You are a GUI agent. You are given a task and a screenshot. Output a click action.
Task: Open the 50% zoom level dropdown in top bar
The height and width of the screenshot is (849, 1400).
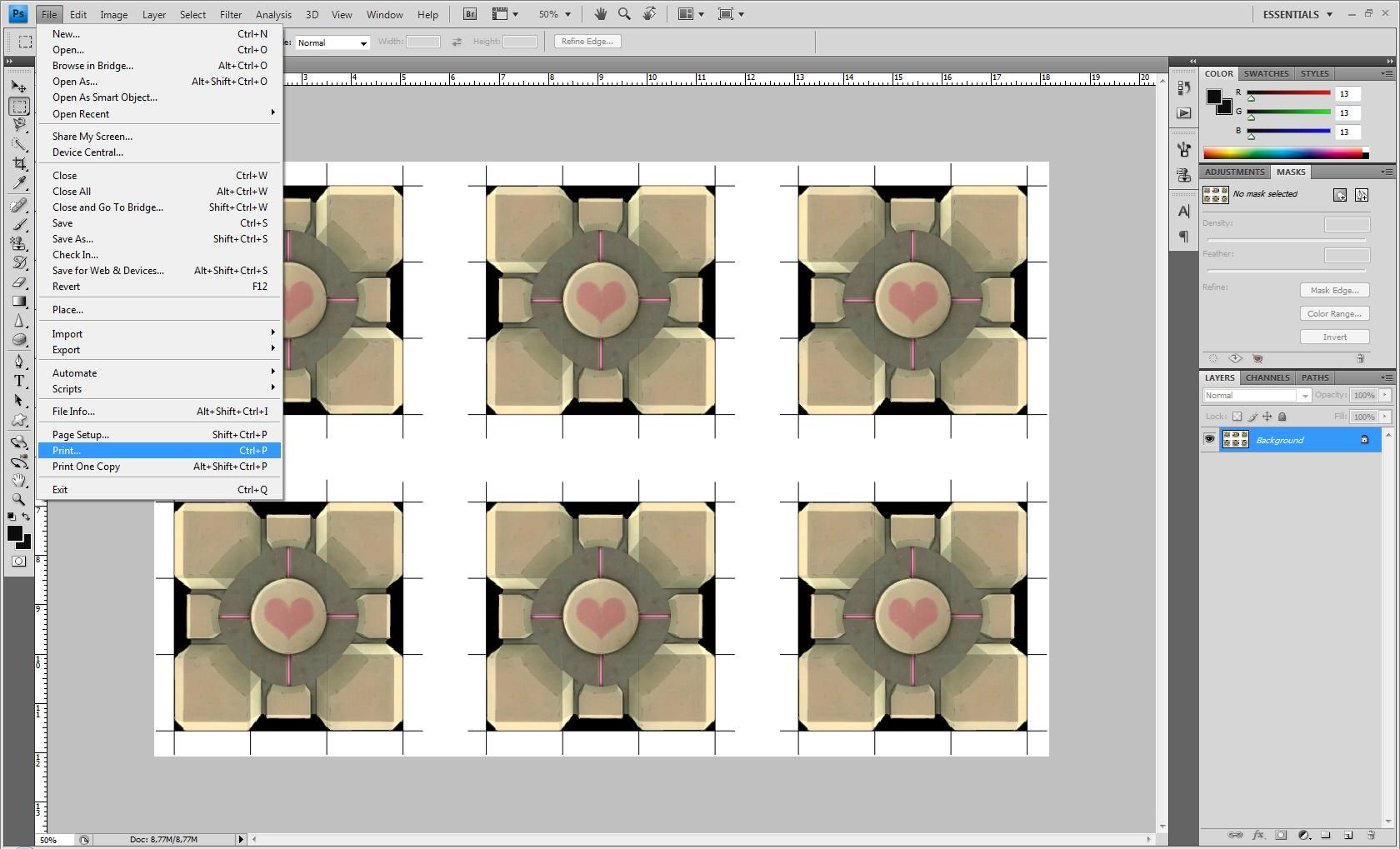(x=567, y=14)
